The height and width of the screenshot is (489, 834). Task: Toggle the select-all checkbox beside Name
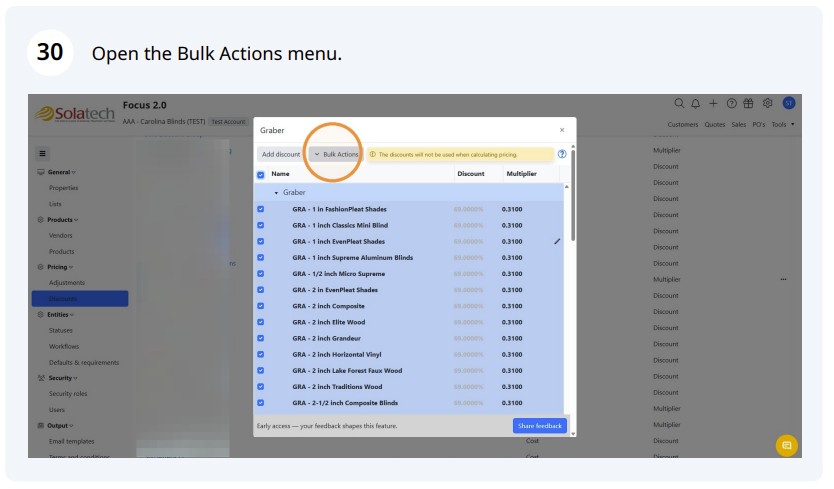click(261, 175)
